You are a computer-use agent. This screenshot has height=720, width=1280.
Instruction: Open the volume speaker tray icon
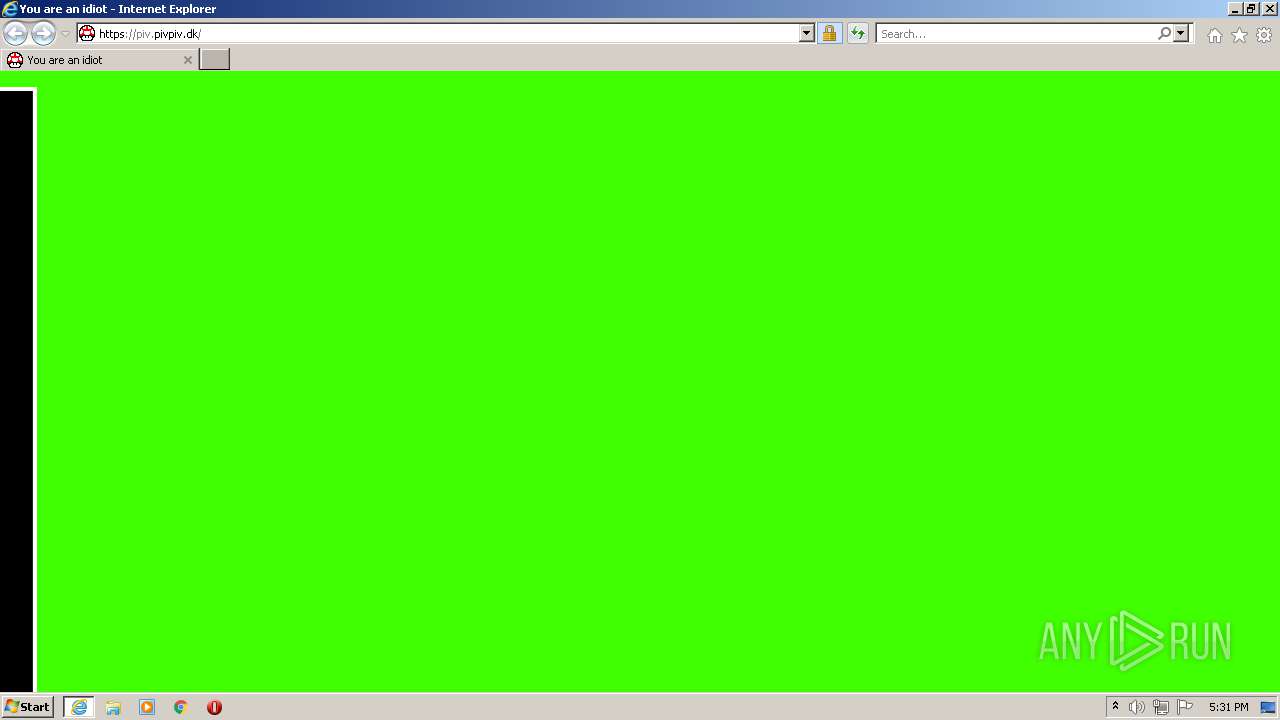click(x=1137, y=707)
